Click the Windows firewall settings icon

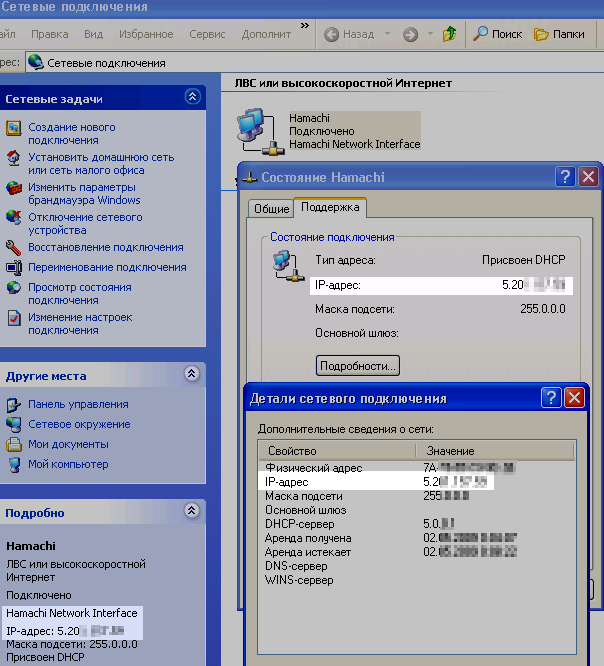[x=14, y=188]
